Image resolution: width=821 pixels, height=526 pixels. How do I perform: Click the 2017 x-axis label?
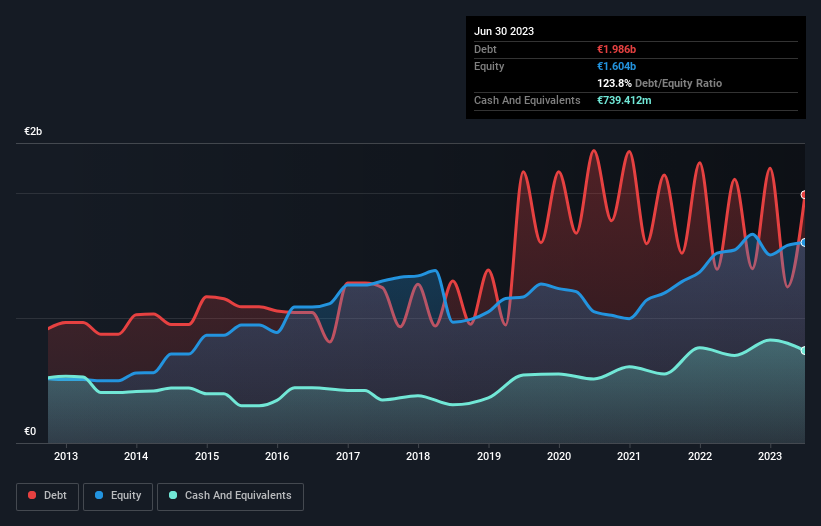pos(348,456)
